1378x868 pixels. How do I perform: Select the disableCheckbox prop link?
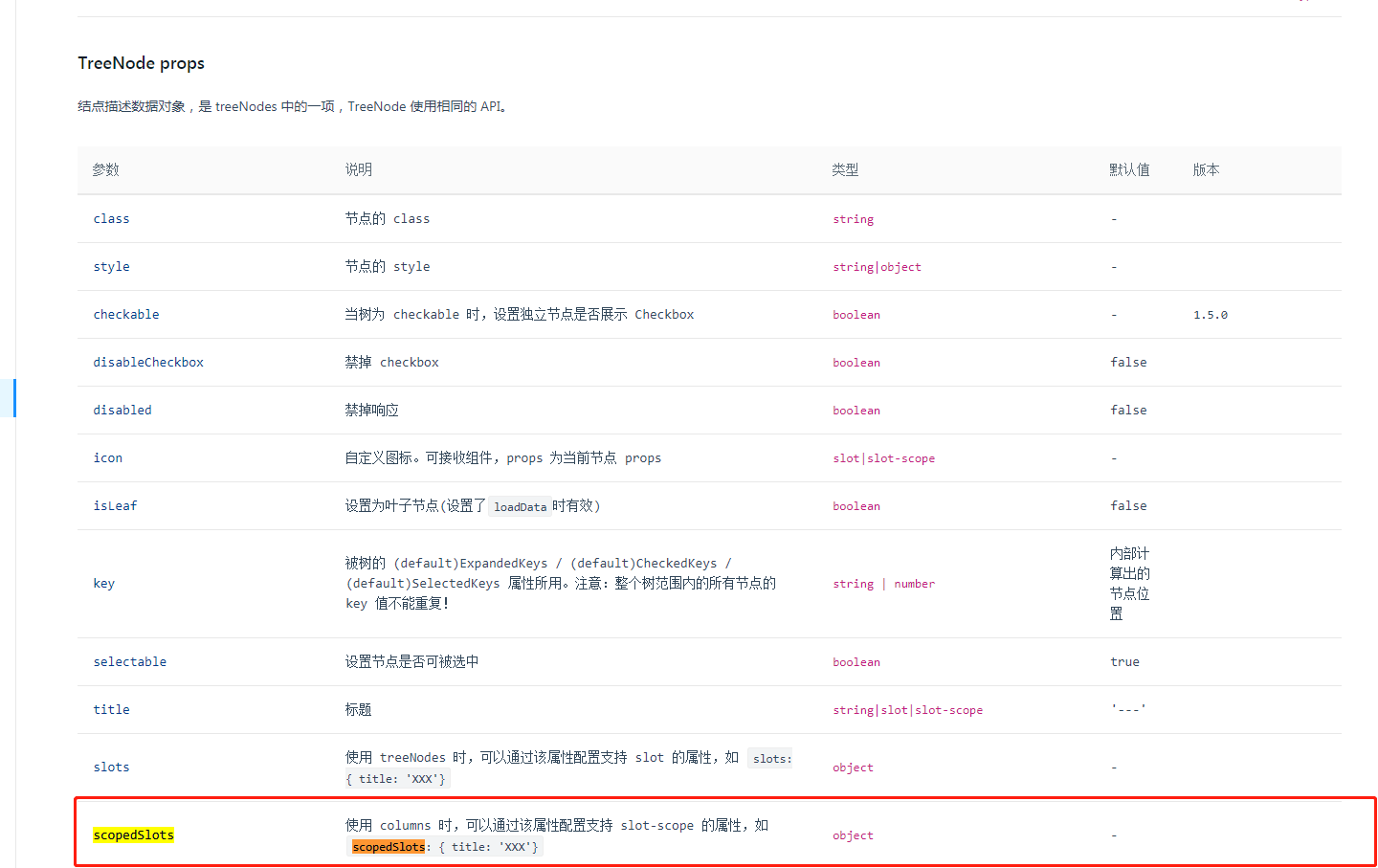tap(148, 362)
